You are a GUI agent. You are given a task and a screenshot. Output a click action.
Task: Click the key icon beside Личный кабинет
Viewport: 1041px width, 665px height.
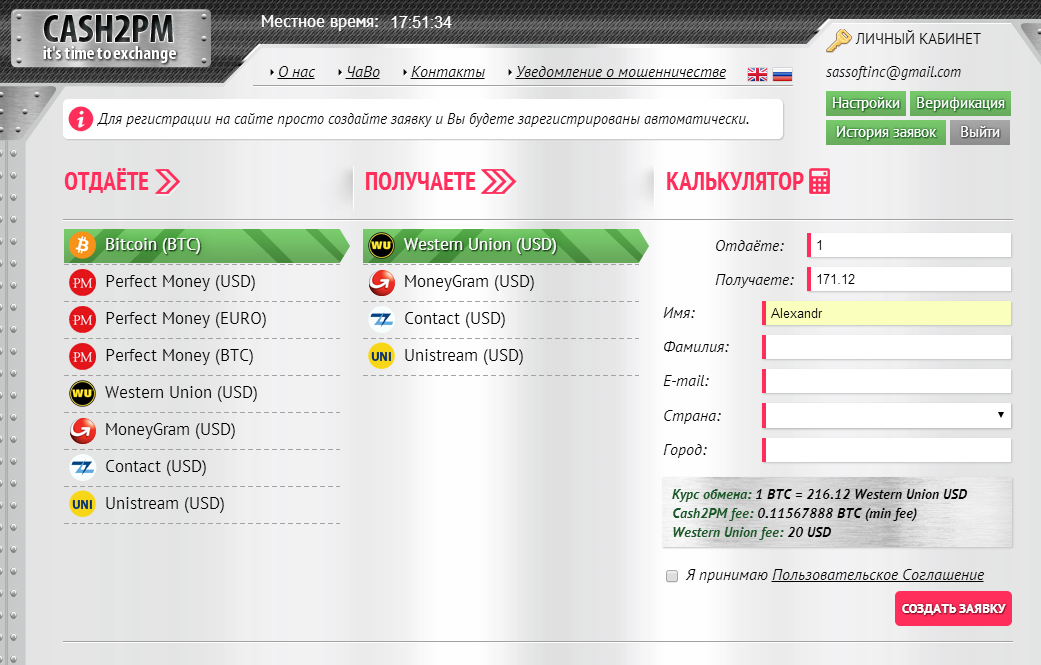[838, 40]
